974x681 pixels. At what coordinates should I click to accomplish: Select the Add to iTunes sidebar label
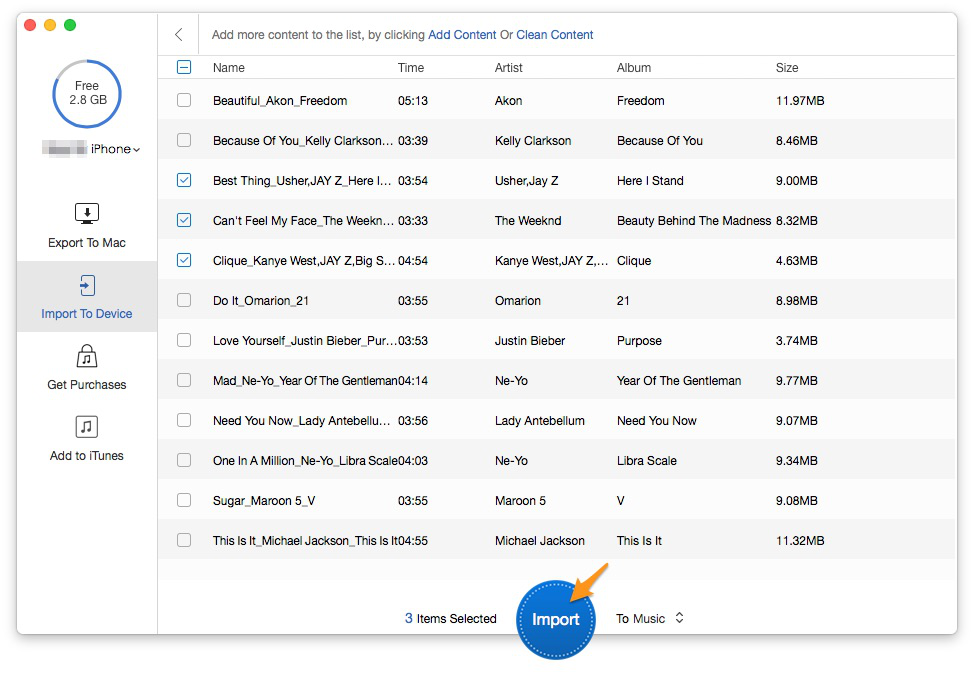click(87, 455)
